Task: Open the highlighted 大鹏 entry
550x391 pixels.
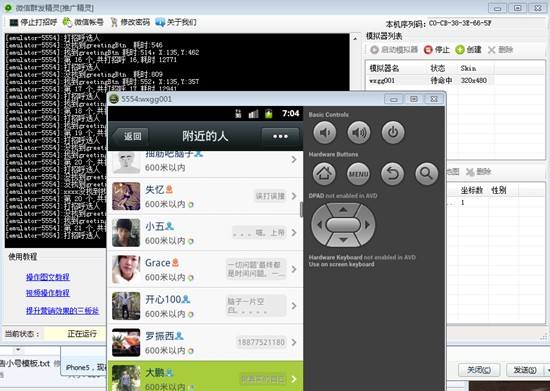Action: [x=205, y=376]
